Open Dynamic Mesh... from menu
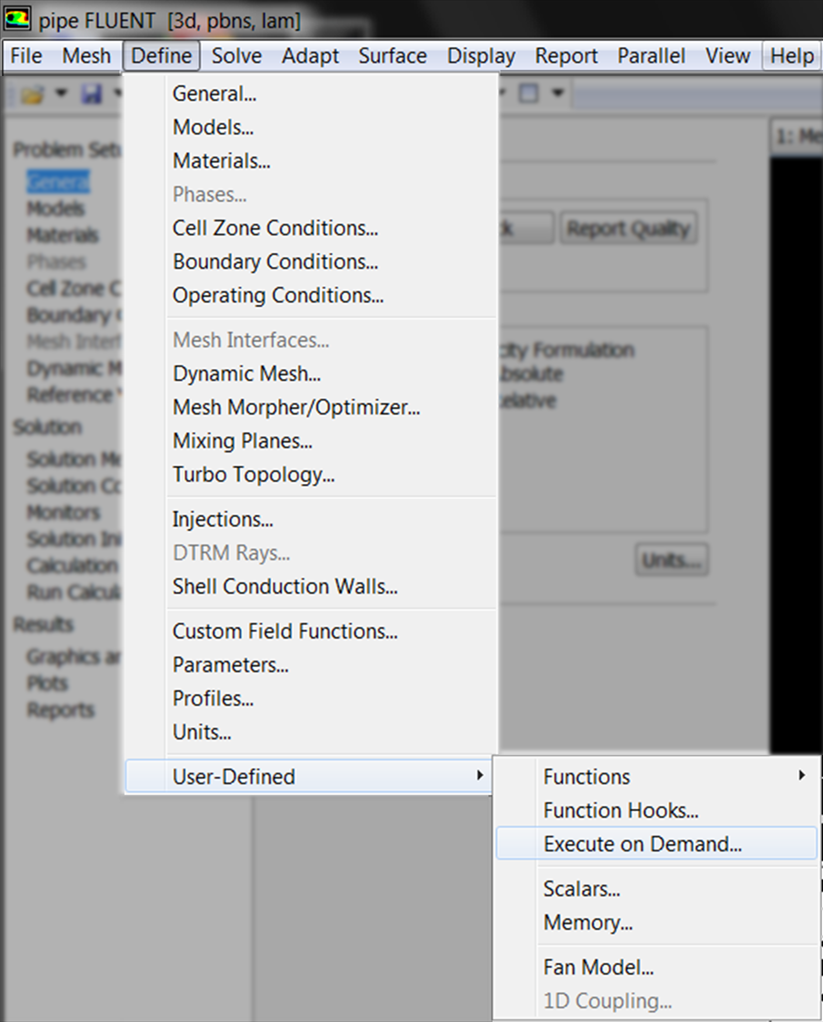The image size is (823, 1022). click(310, 374)
